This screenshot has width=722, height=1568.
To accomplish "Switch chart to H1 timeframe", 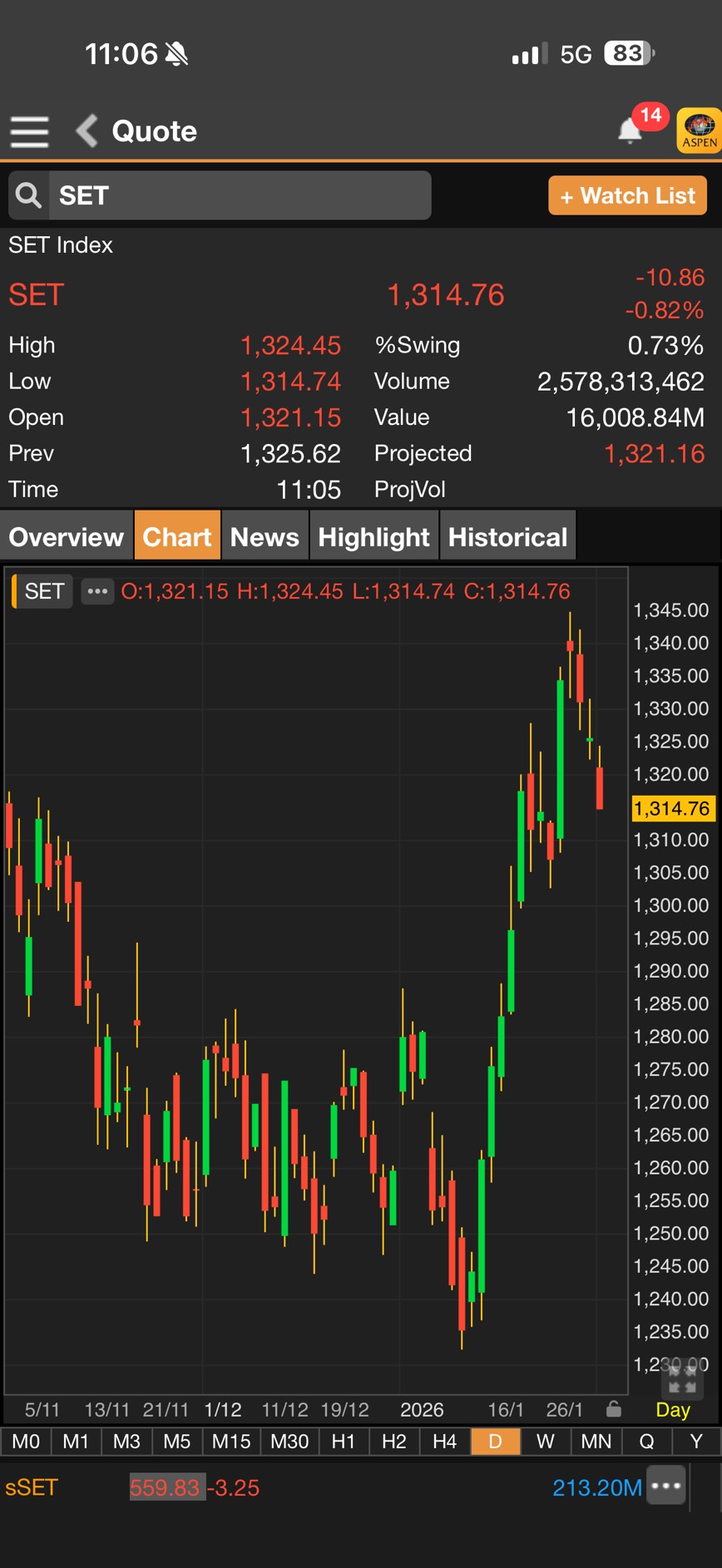I will pyautogui.click(x=344, y=1441).
